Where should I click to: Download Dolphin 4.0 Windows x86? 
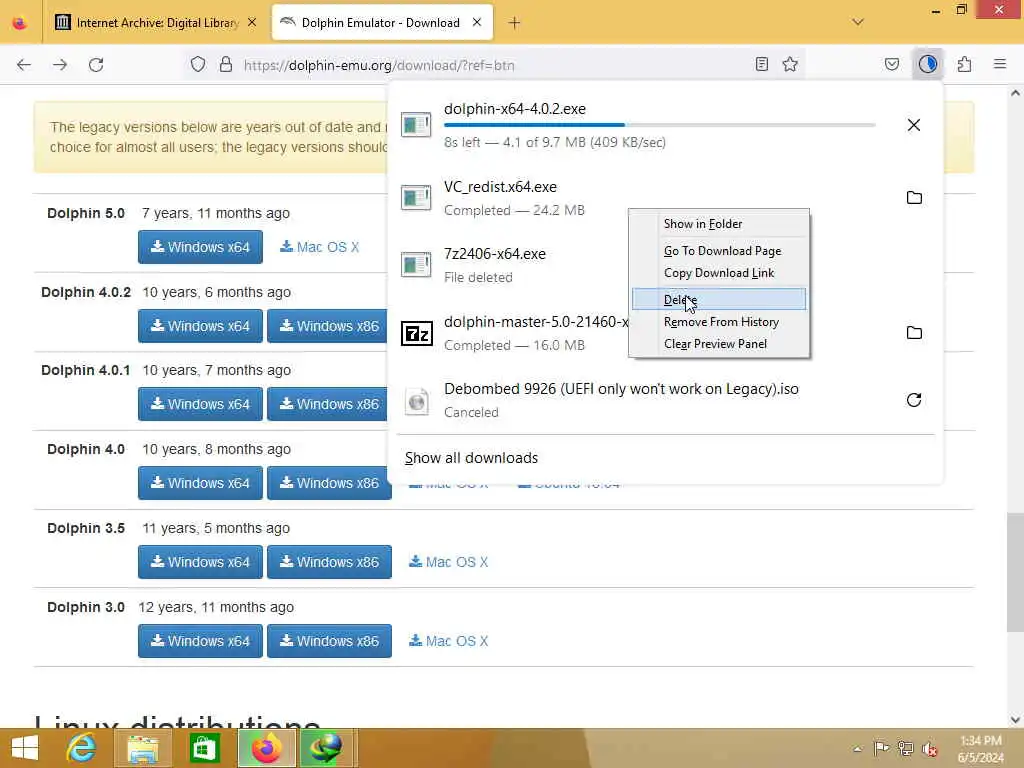[x=329, y=483]
